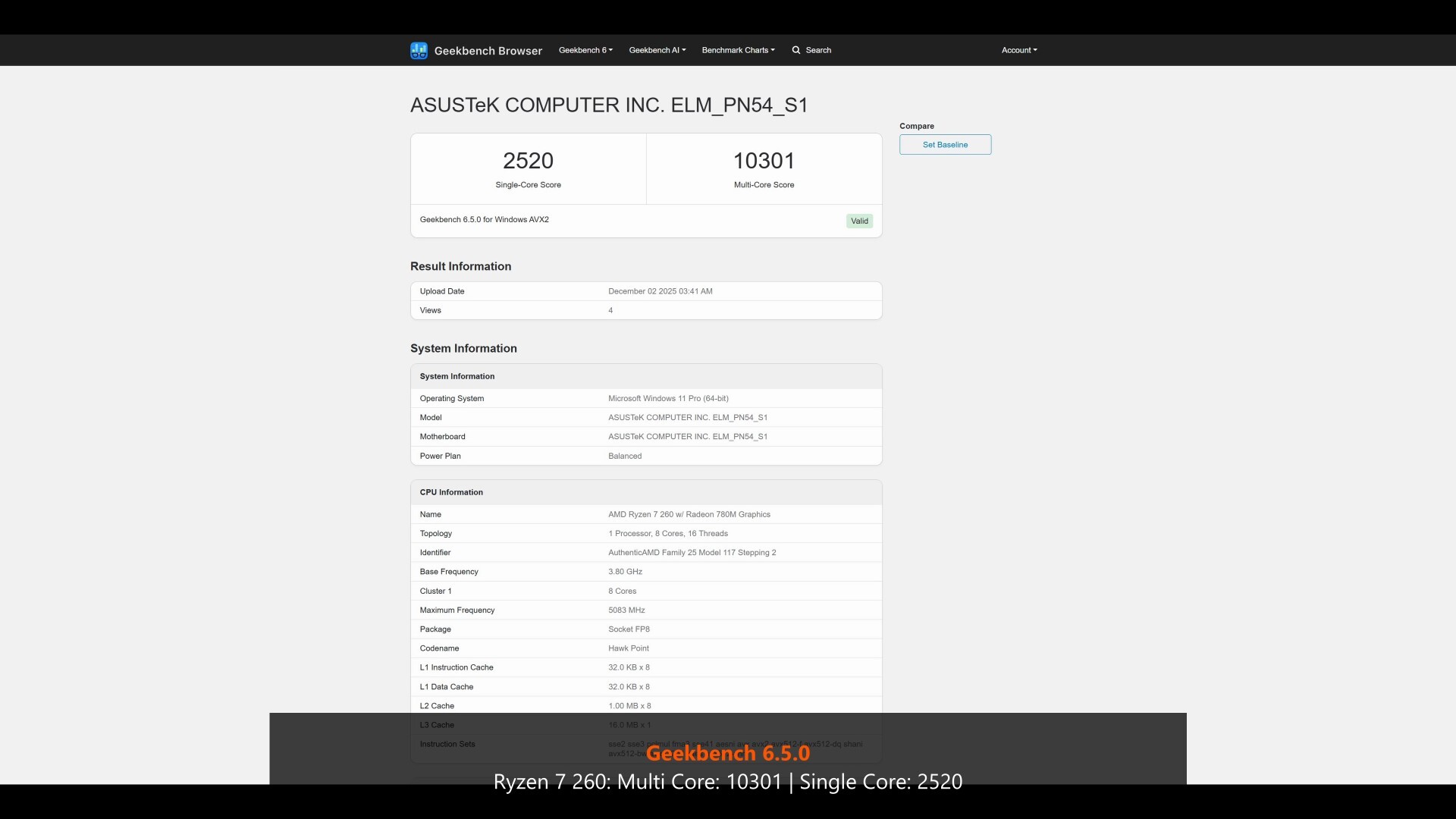
Task: Click the Microsoft Windows 11 Pro entry
Action: click(x=668, y=398)
